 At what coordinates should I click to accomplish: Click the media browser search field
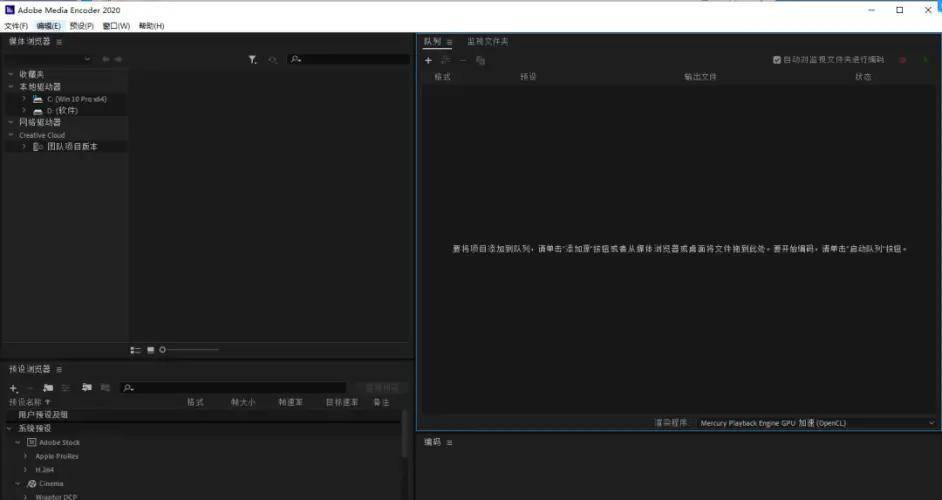coord(349,59)
